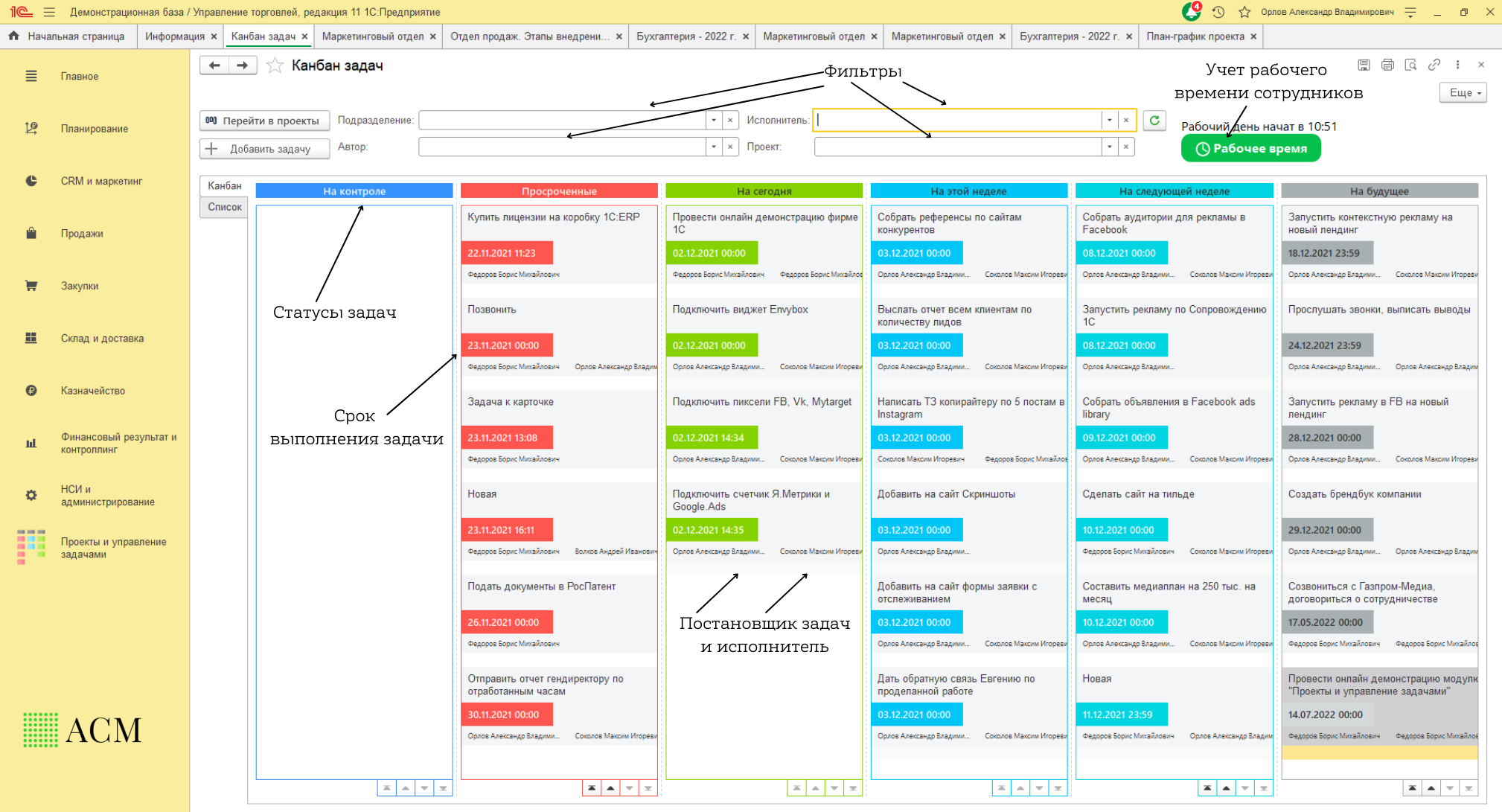Open the hamburger main menu icon

49,12
